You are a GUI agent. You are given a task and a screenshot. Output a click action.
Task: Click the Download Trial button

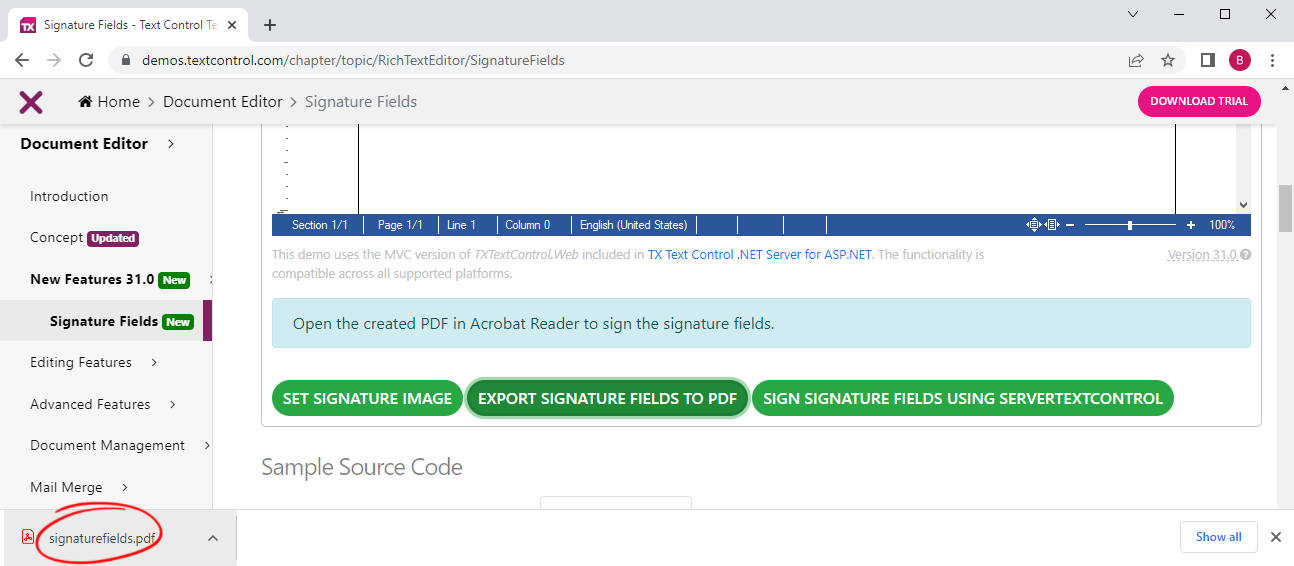1199,101
